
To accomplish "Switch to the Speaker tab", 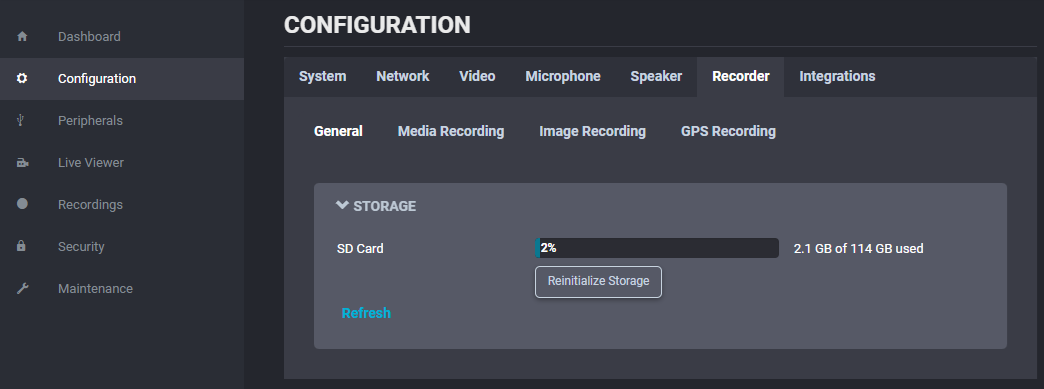I will point(656,77).
